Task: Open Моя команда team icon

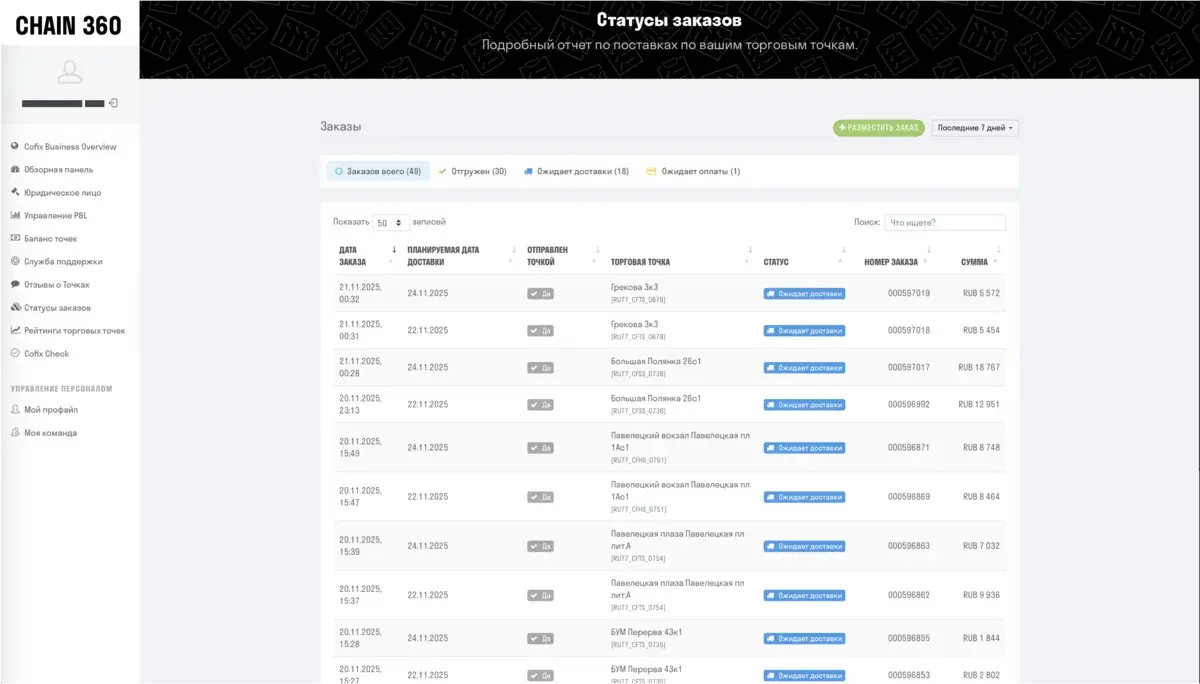Action: pyautogui.click(x=15, y=433)
